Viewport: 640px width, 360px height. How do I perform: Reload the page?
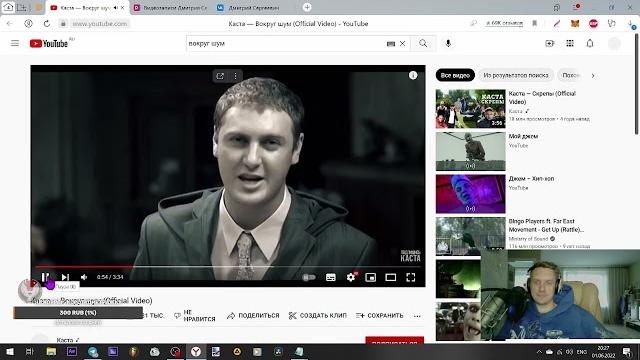pos(47,24)
